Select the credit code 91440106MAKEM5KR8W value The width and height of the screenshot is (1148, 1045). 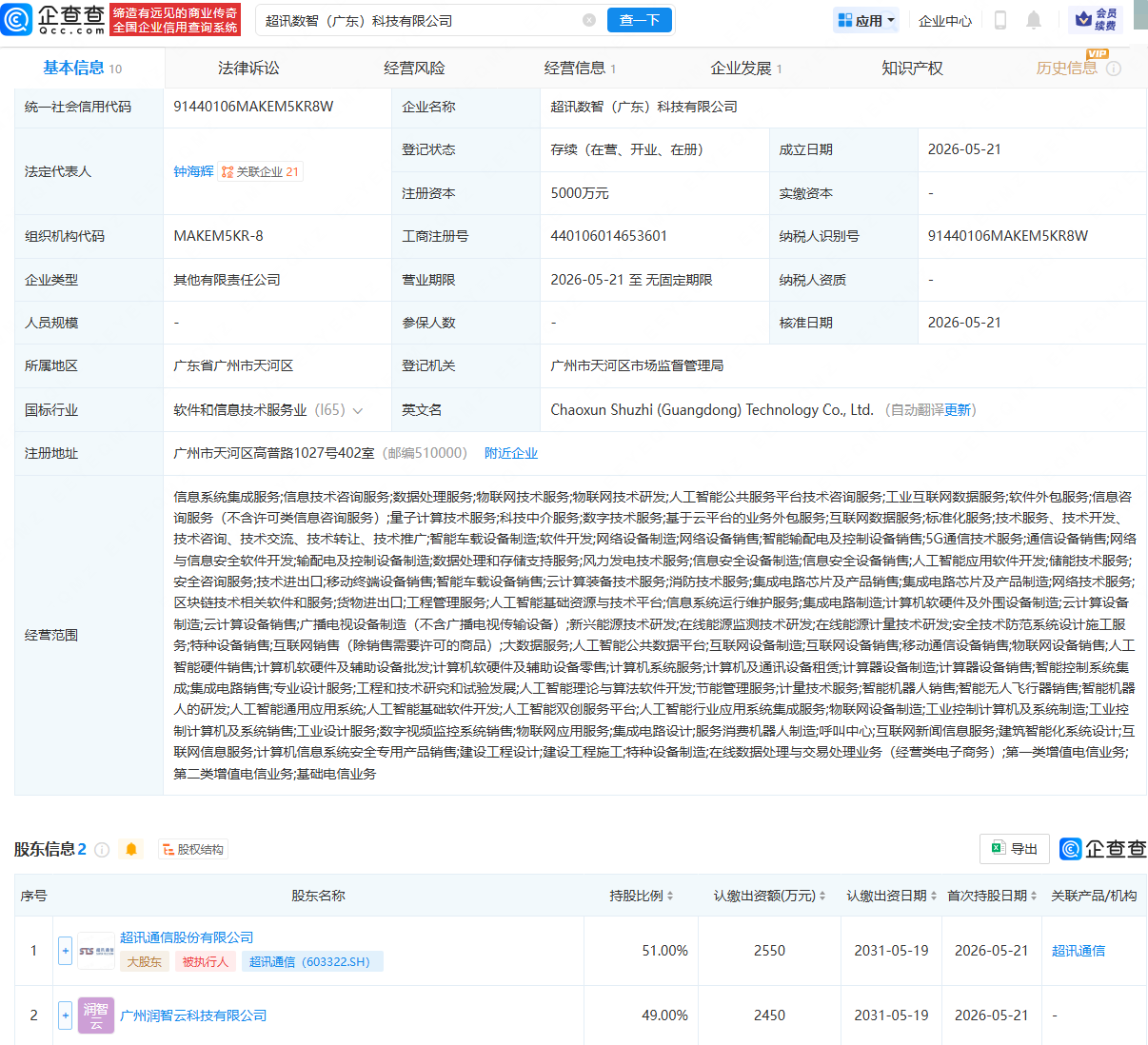[253, 107]
